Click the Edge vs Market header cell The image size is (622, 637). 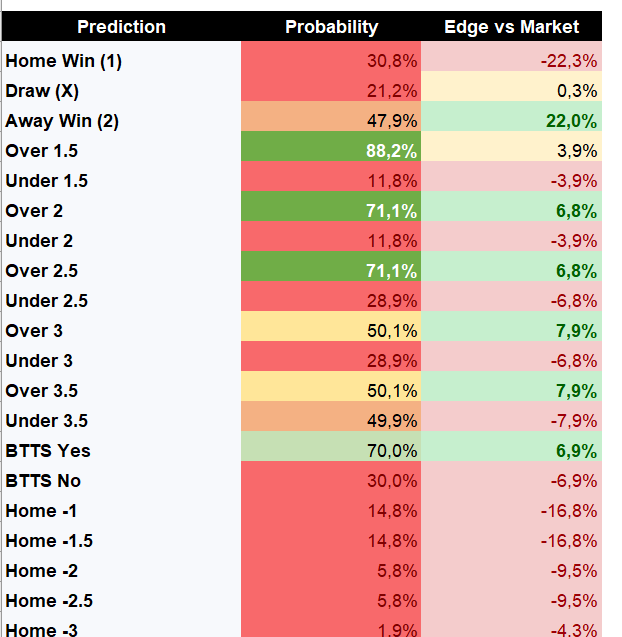(x=511, y=27)
